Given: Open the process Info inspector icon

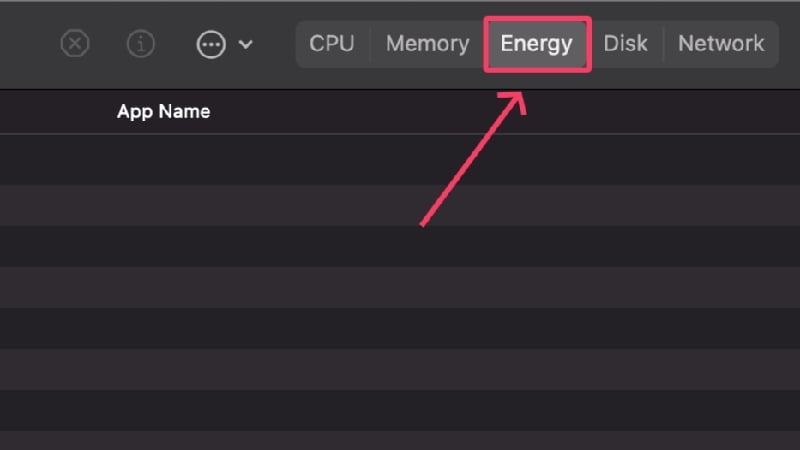Looking at the screenshot, I should click(141, 44).
